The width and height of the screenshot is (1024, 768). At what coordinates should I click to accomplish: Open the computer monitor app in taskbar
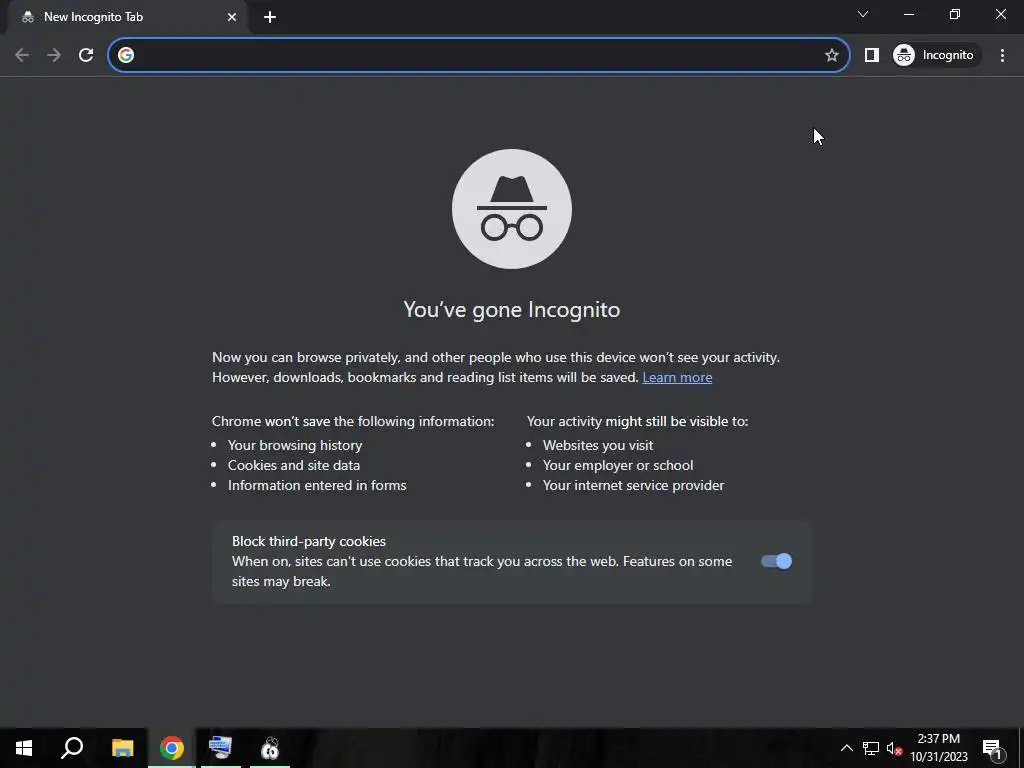pos(221,748)
